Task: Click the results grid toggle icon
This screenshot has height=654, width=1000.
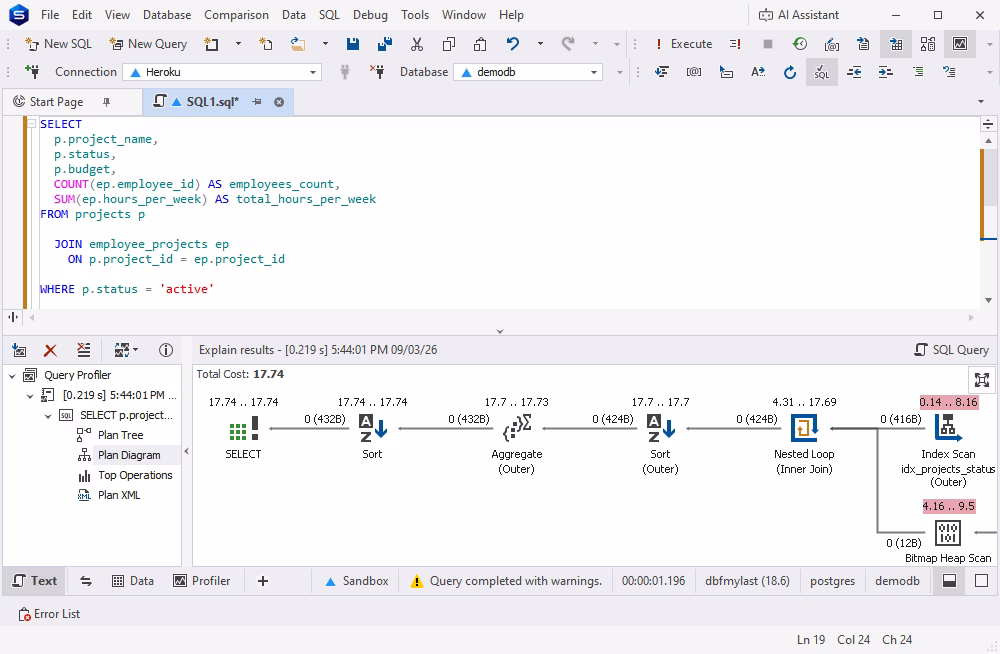Action: coord(896,44)
